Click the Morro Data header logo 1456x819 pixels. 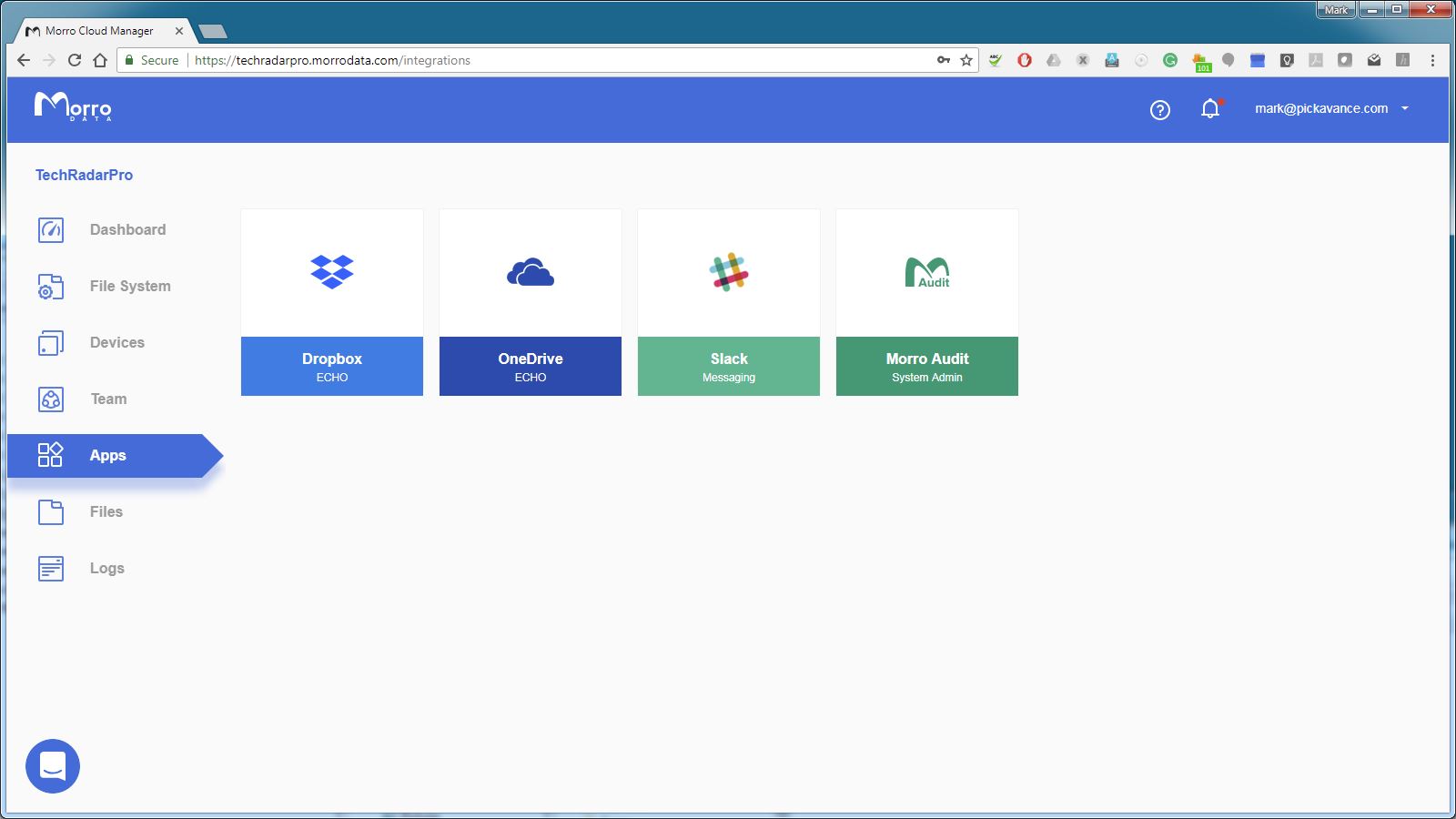coord(73,106)
